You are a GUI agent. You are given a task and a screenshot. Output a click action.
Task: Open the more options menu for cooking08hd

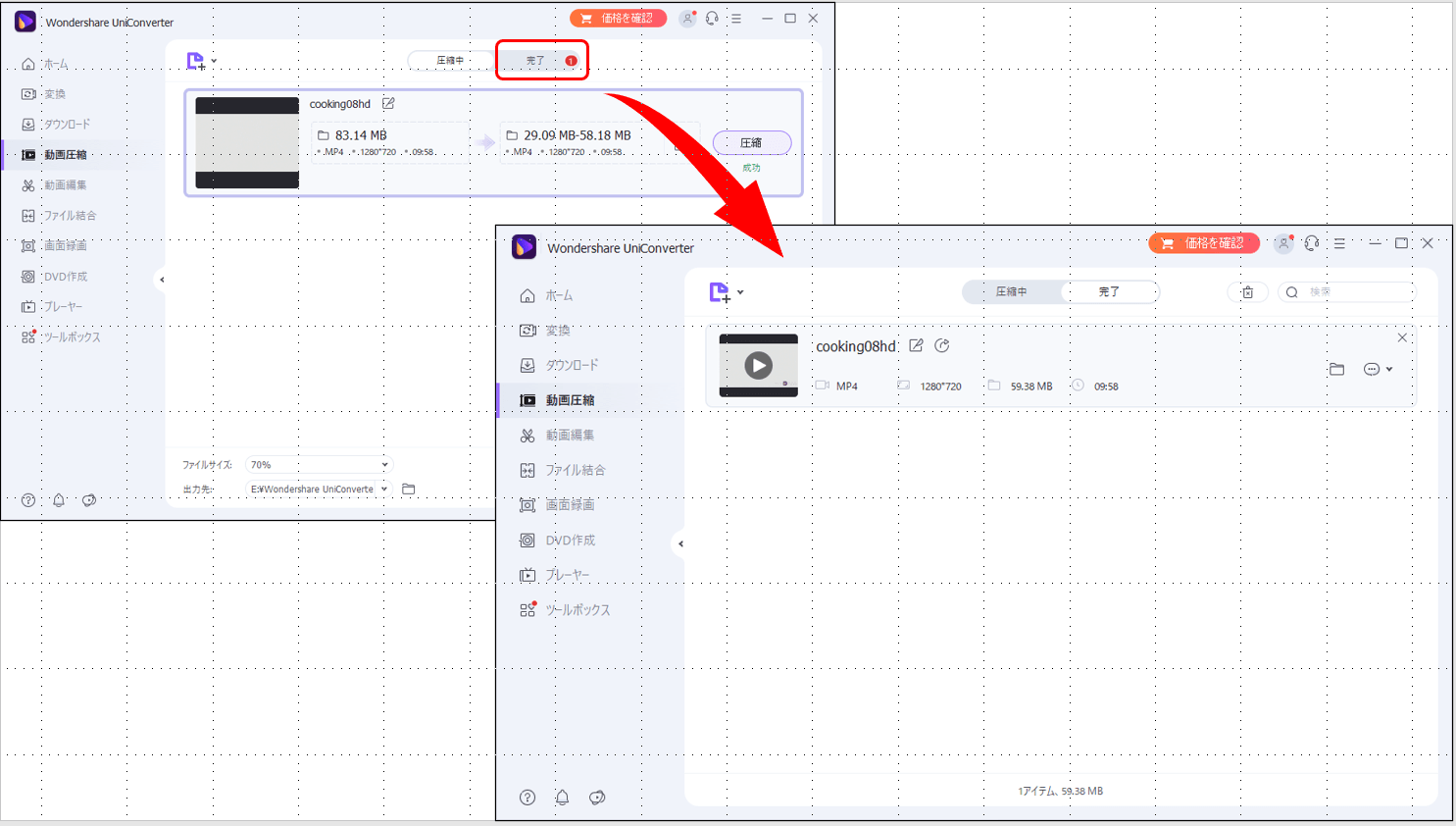click(1377, 369)
